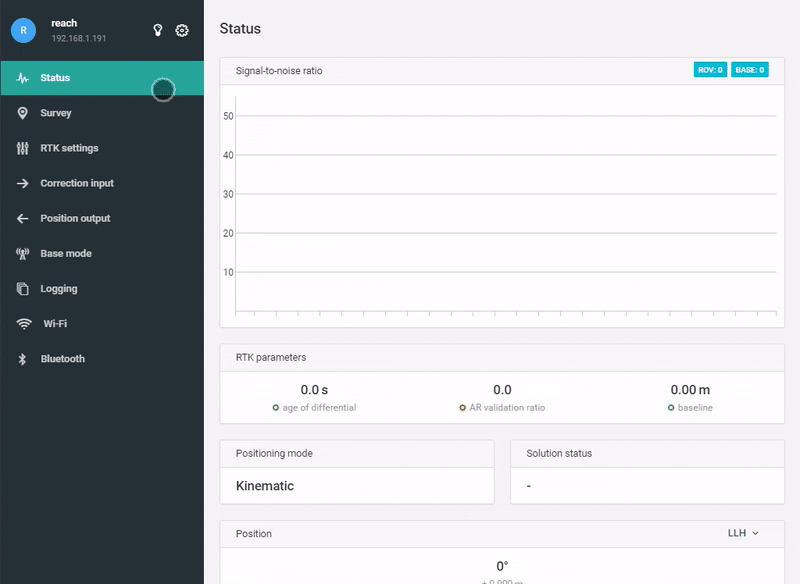Click the device IP 192.168.1.191
The image size is (800, 584).
point(79,38)
